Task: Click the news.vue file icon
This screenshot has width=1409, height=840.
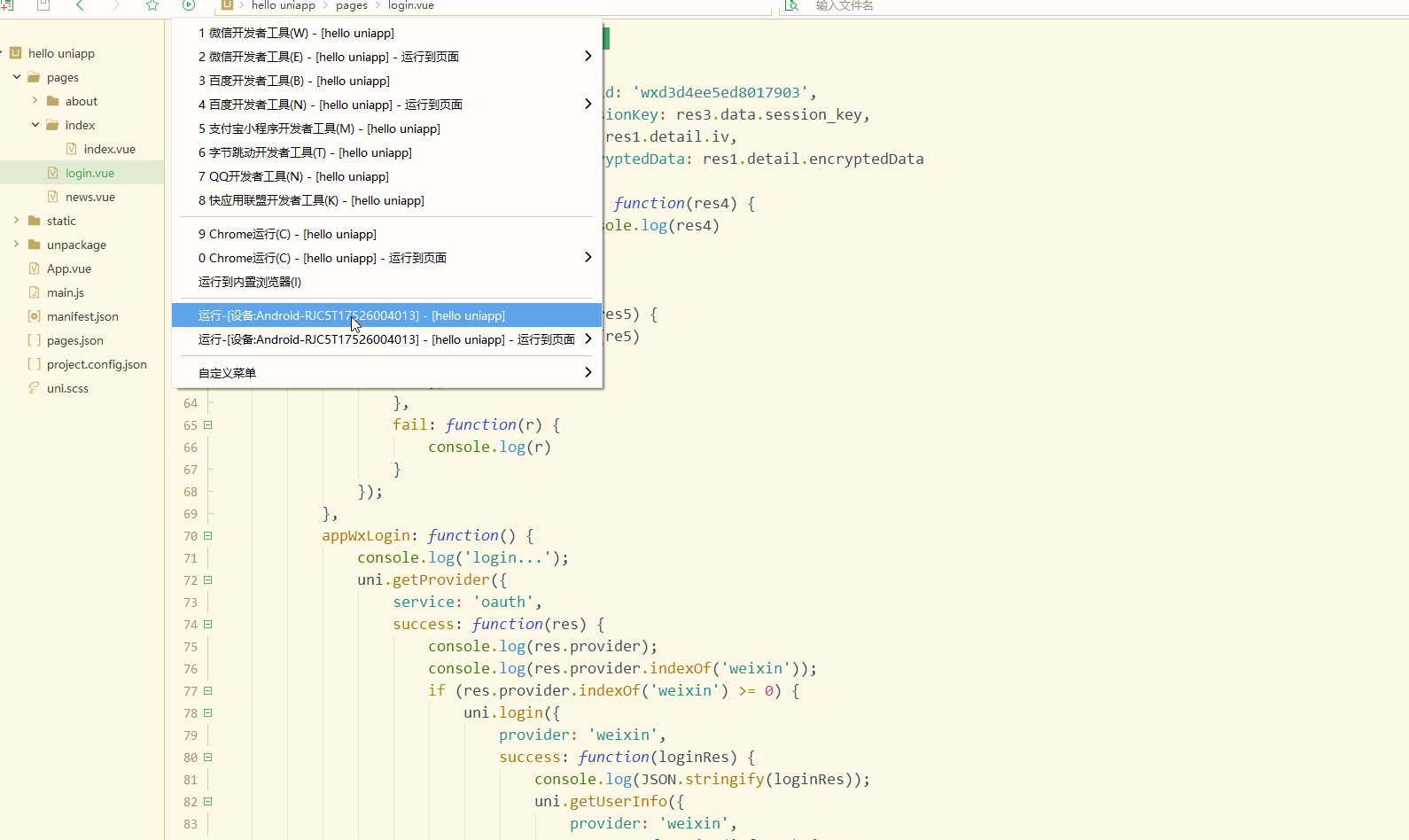Action: (53, 197)
